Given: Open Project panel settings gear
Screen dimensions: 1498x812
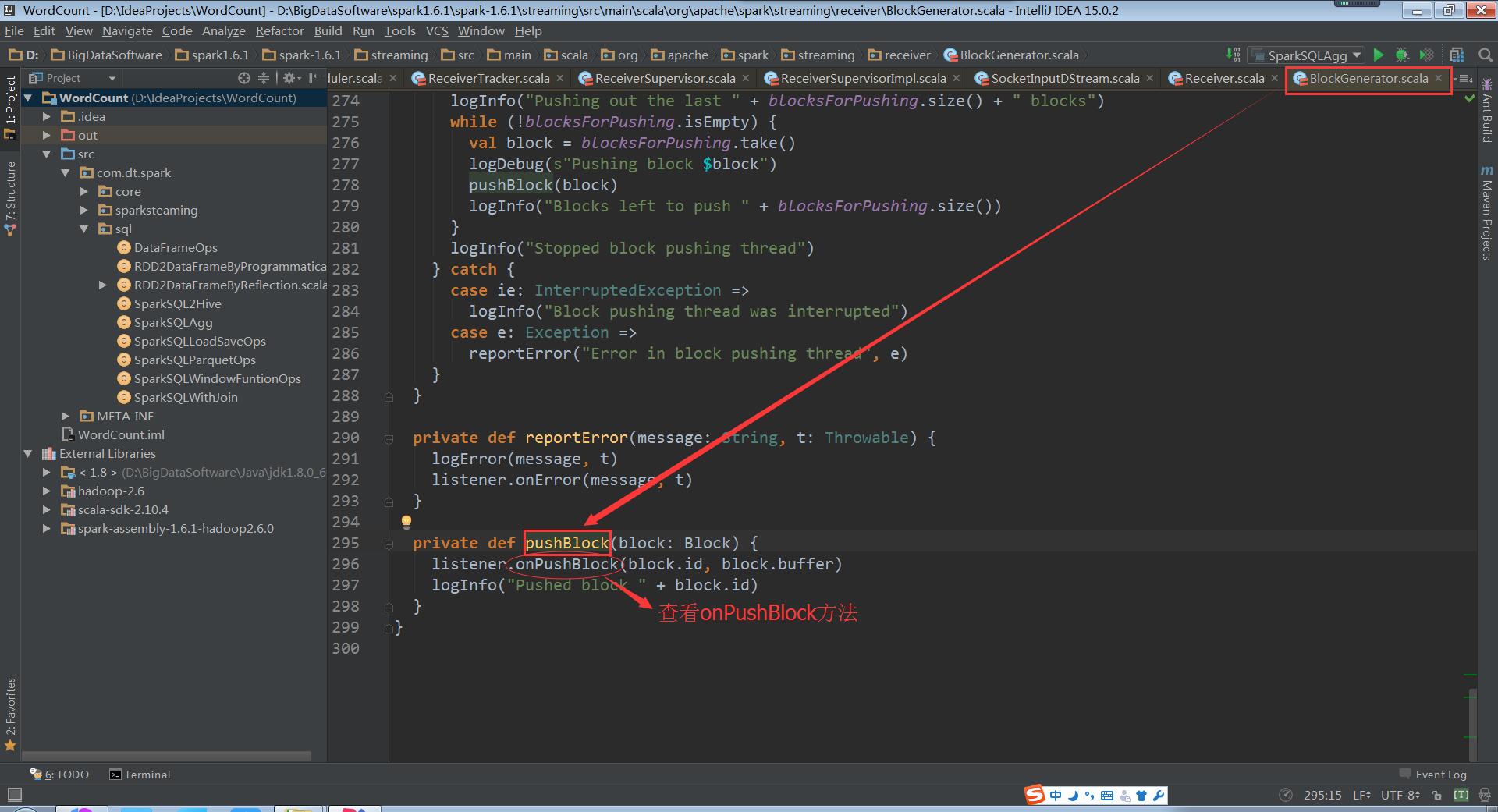Looking at the screenshot, I should coord(289,78).
